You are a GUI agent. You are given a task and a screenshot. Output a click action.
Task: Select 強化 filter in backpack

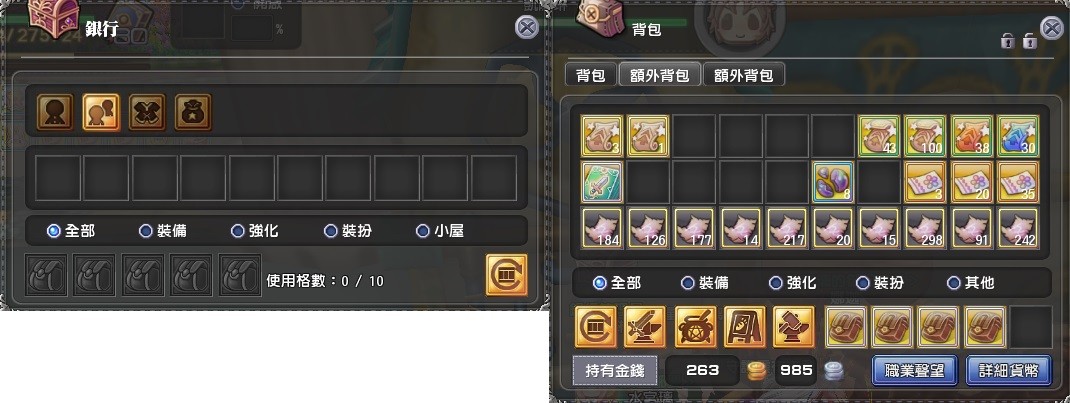coord(792,283)
